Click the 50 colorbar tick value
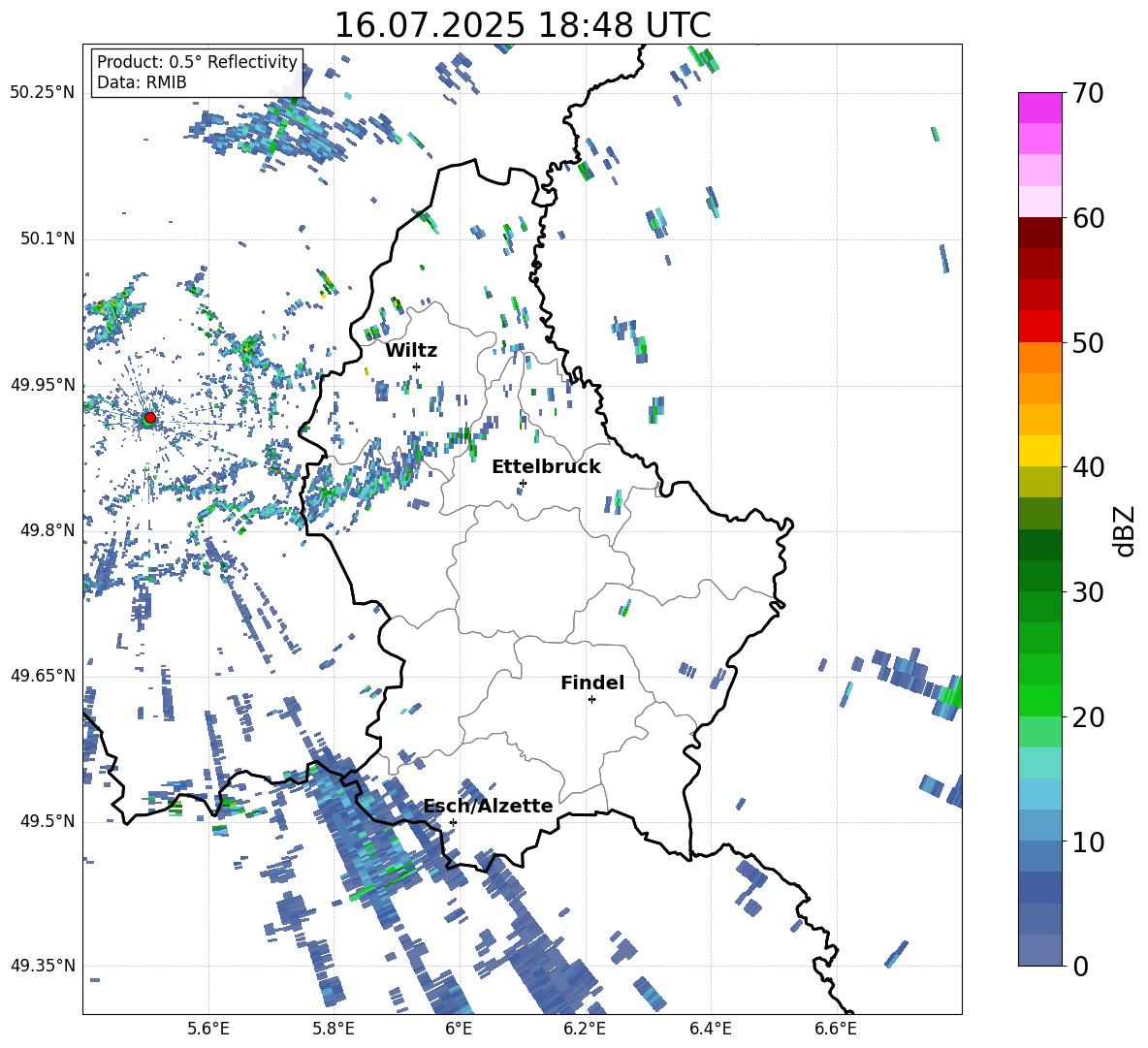Viewport: 1148px width, 1048px height. click(1088, 343)
